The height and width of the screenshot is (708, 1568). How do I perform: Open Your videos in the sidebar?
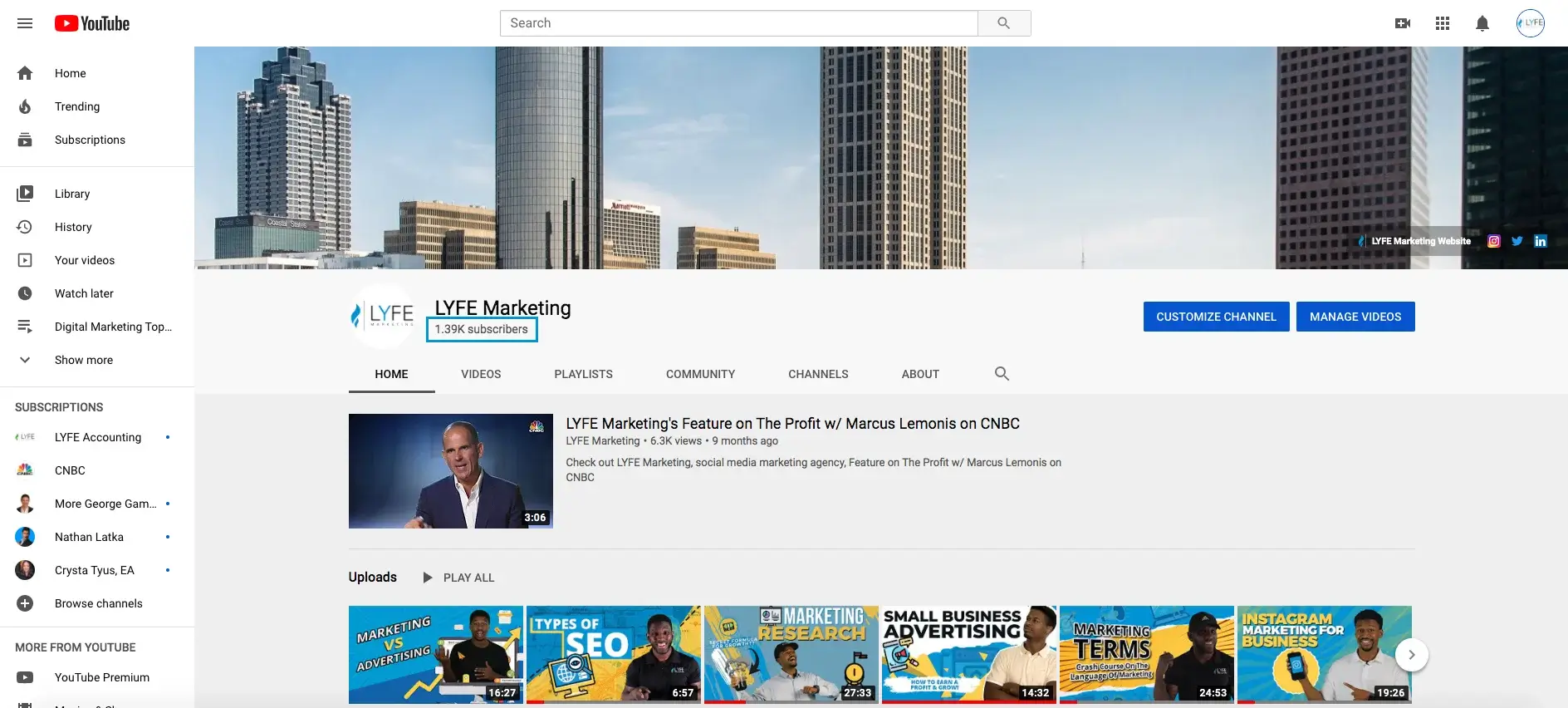(97, 260)
